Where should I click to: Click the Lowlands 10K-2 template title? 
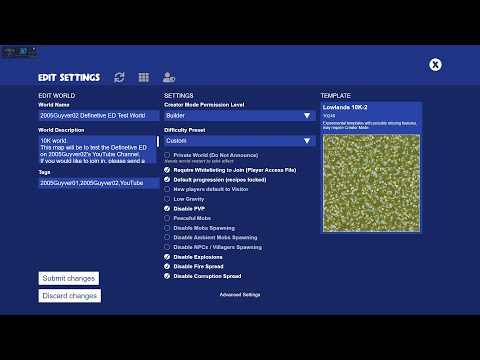[x=345, y=107]
